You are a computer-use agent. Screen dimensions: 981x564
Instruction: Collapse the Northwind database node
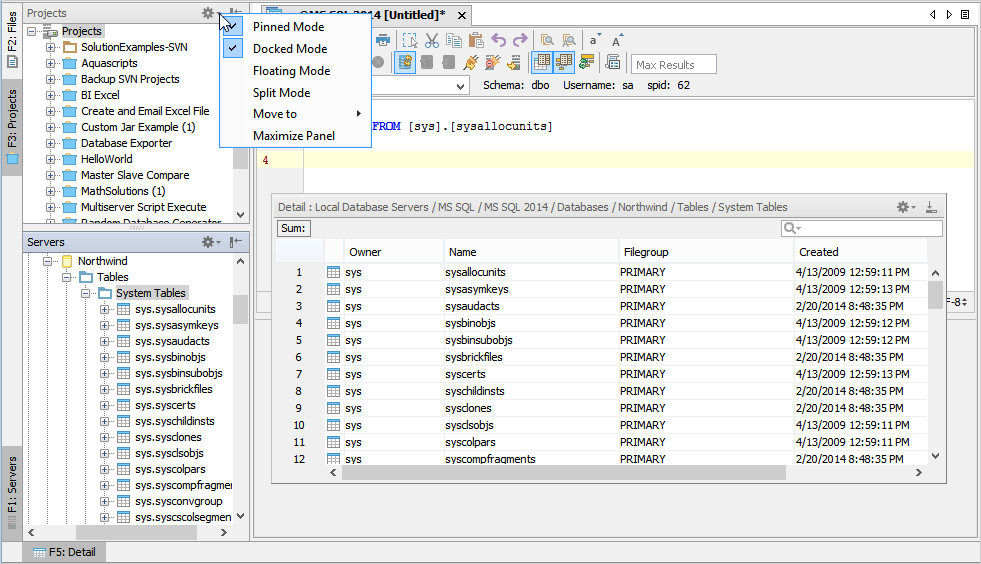(47, 261)
